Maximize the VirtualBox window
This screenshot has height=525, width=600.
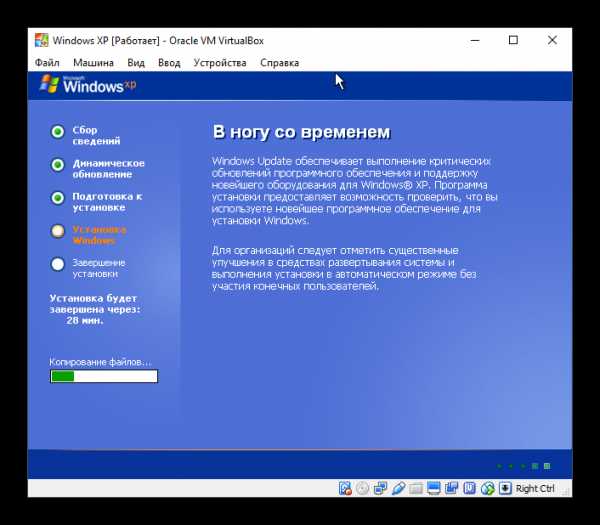click(x=513, y=40)
